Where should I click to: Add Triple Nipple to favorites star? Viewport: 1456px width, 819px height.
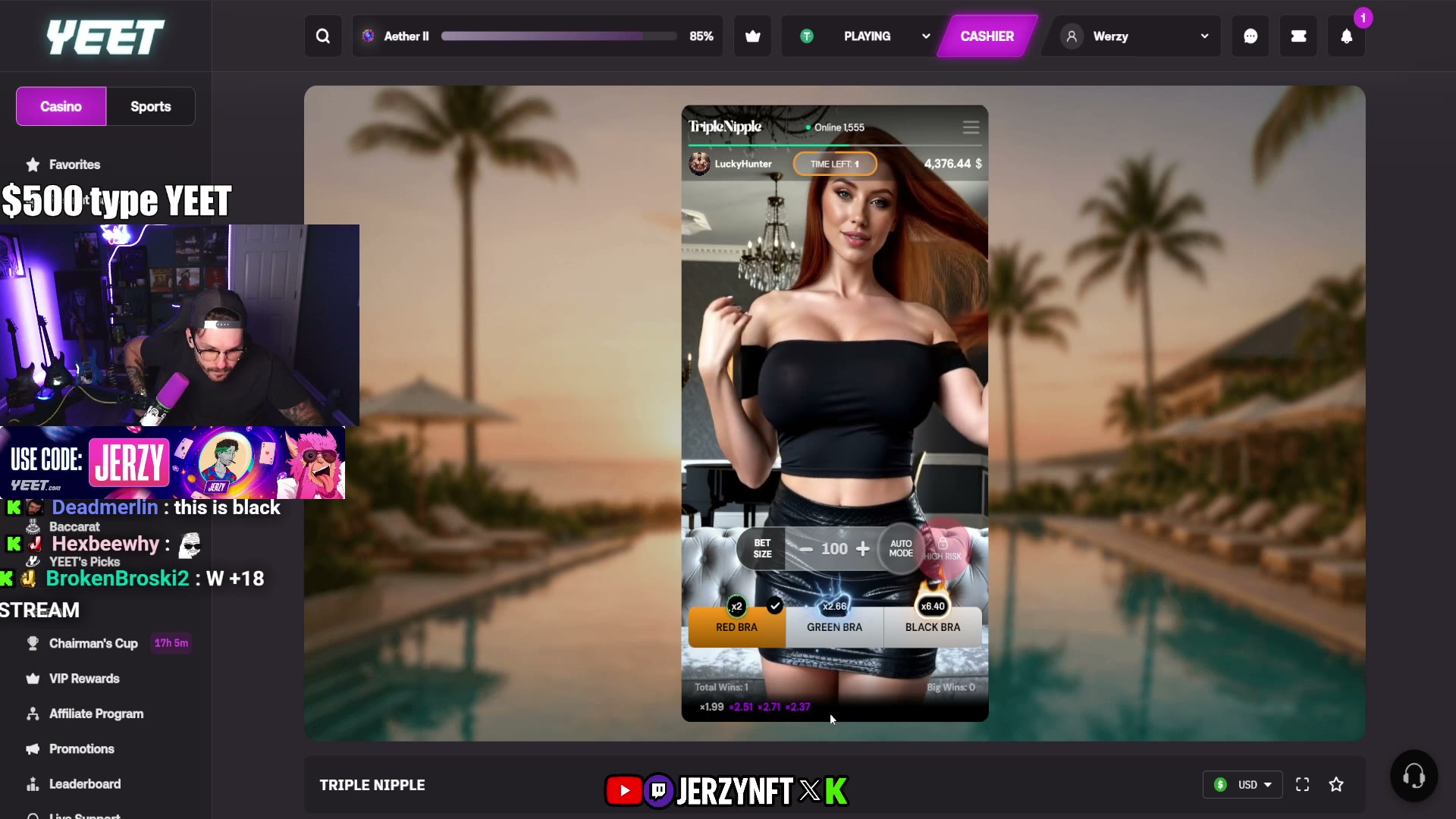(1336, 785)
